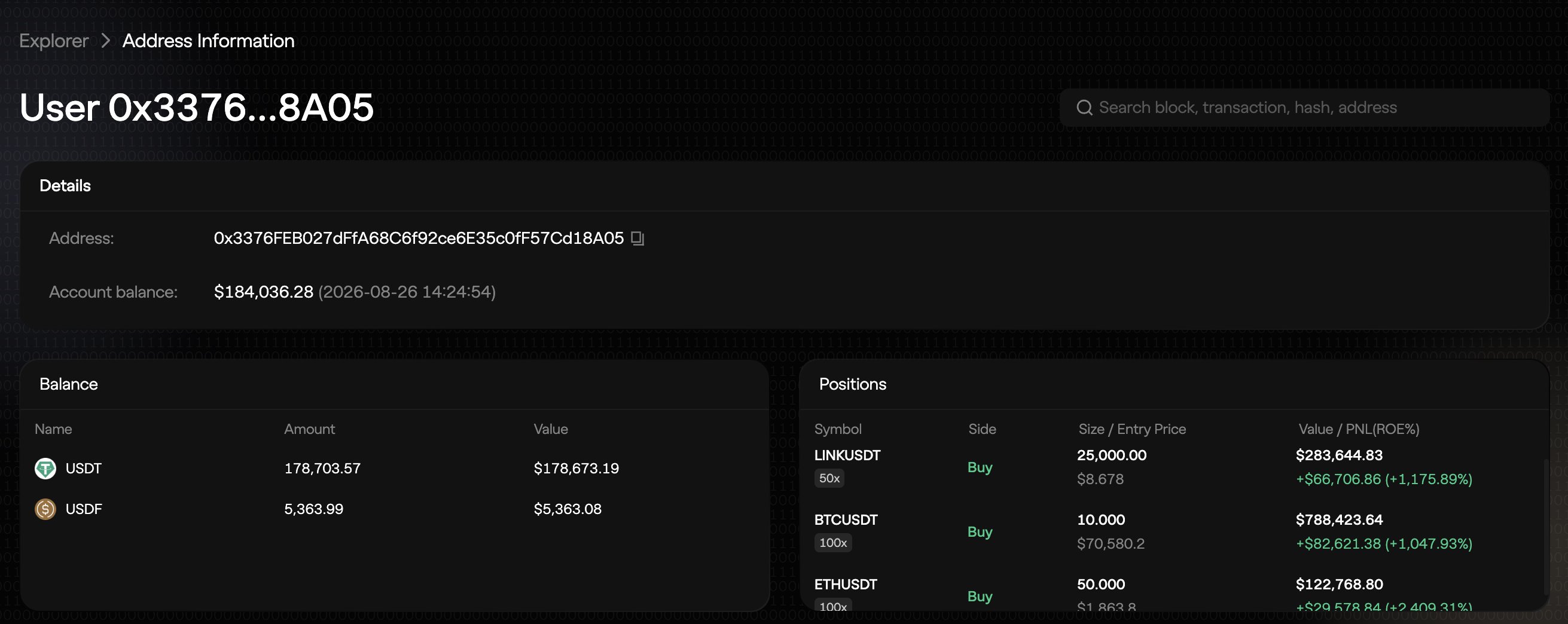Click the balance timestamp 2026-08-26 14:24:54

[407, 292]
